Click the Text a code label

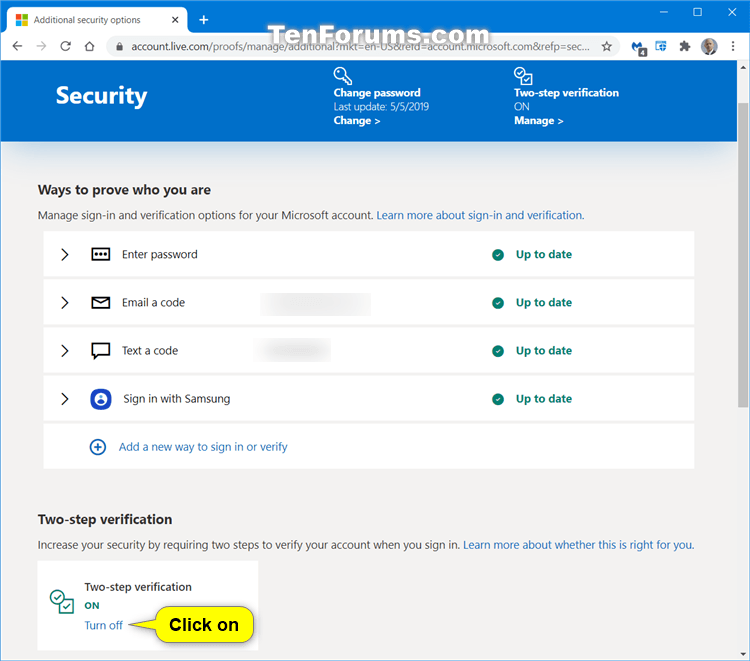pos(150,351)
